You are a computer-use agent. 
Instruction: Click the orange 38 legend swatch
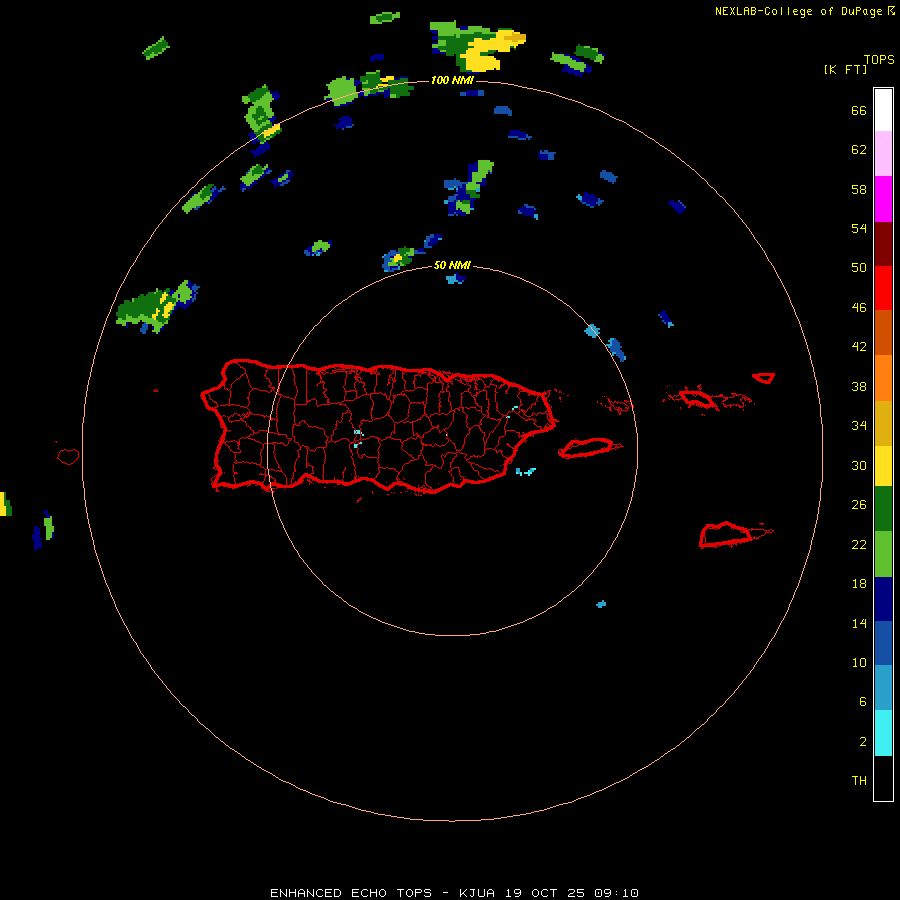click(883, 378)
